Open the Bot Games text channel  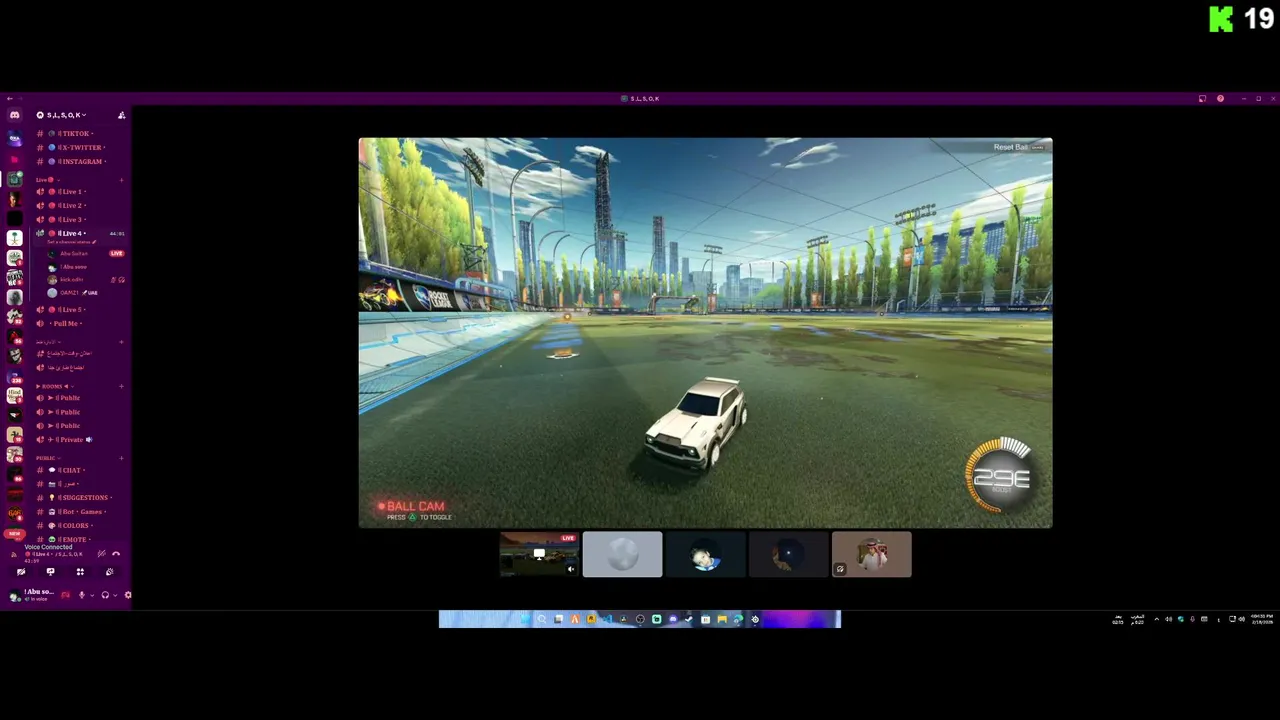pyautogui.click(x=76, y=511)
